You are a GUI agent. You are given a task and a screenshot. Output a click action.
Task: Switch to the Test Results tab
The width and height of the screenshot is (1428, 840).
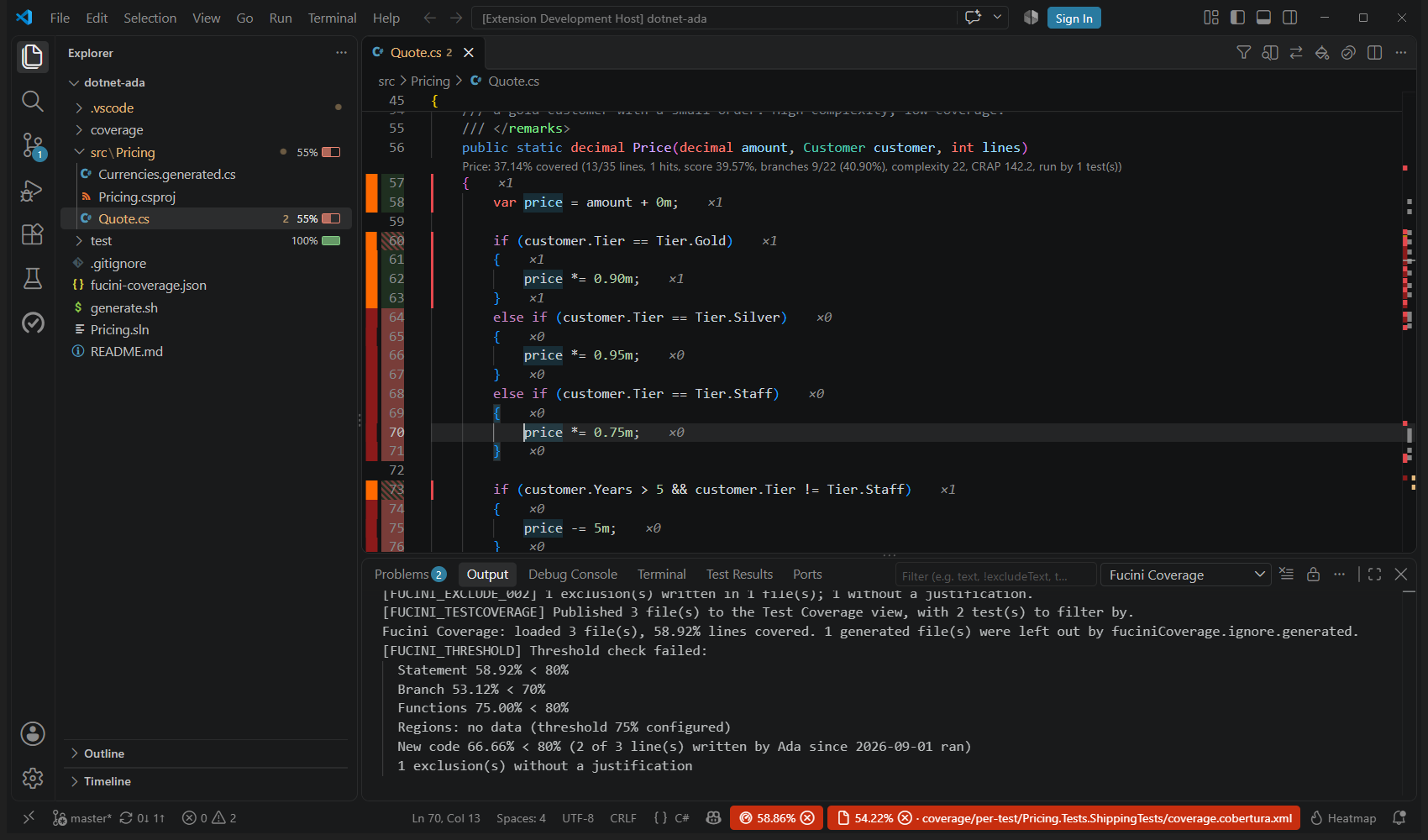tap(739, 575)
